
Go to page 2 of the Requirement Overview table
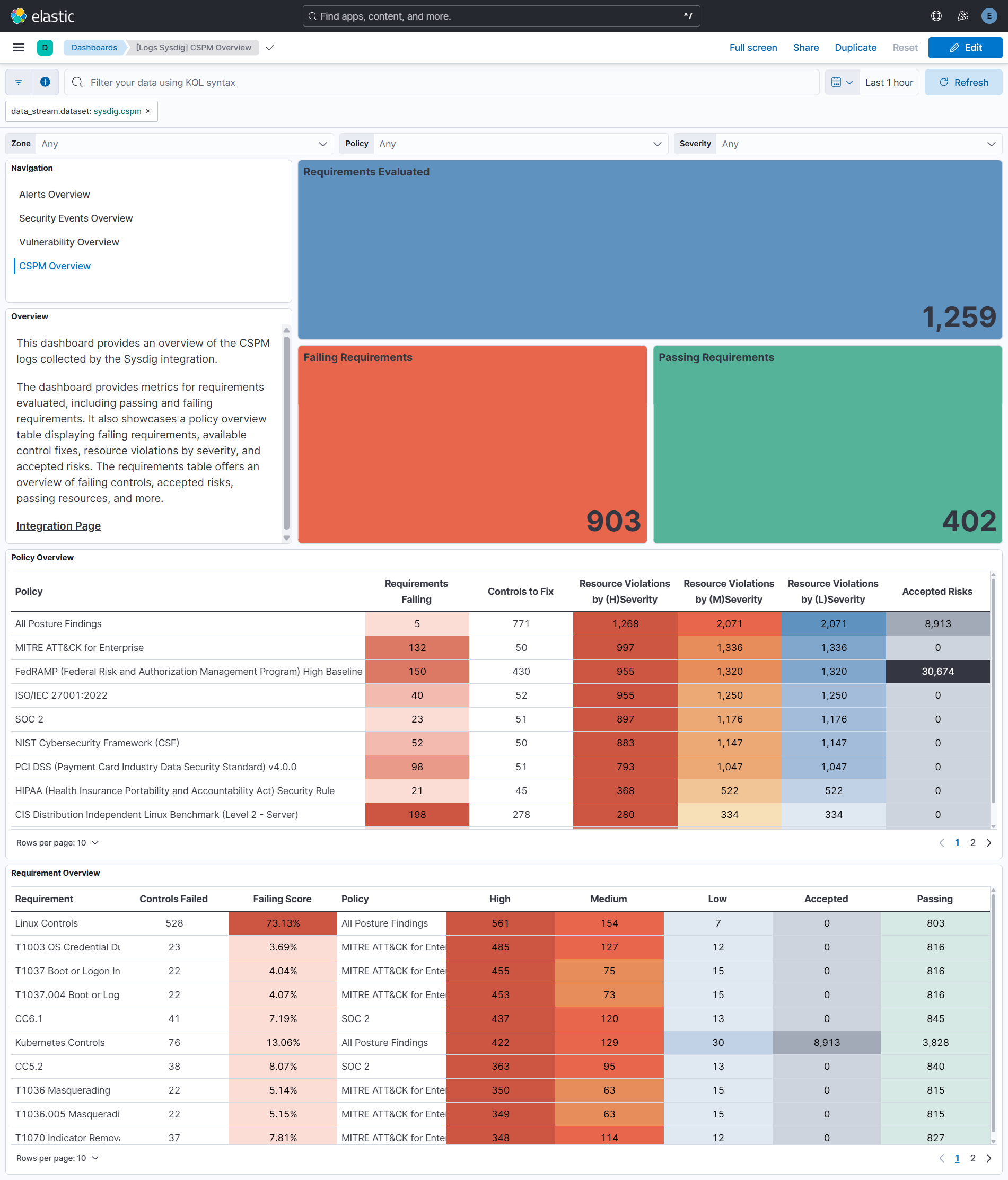coord(972,1158)
